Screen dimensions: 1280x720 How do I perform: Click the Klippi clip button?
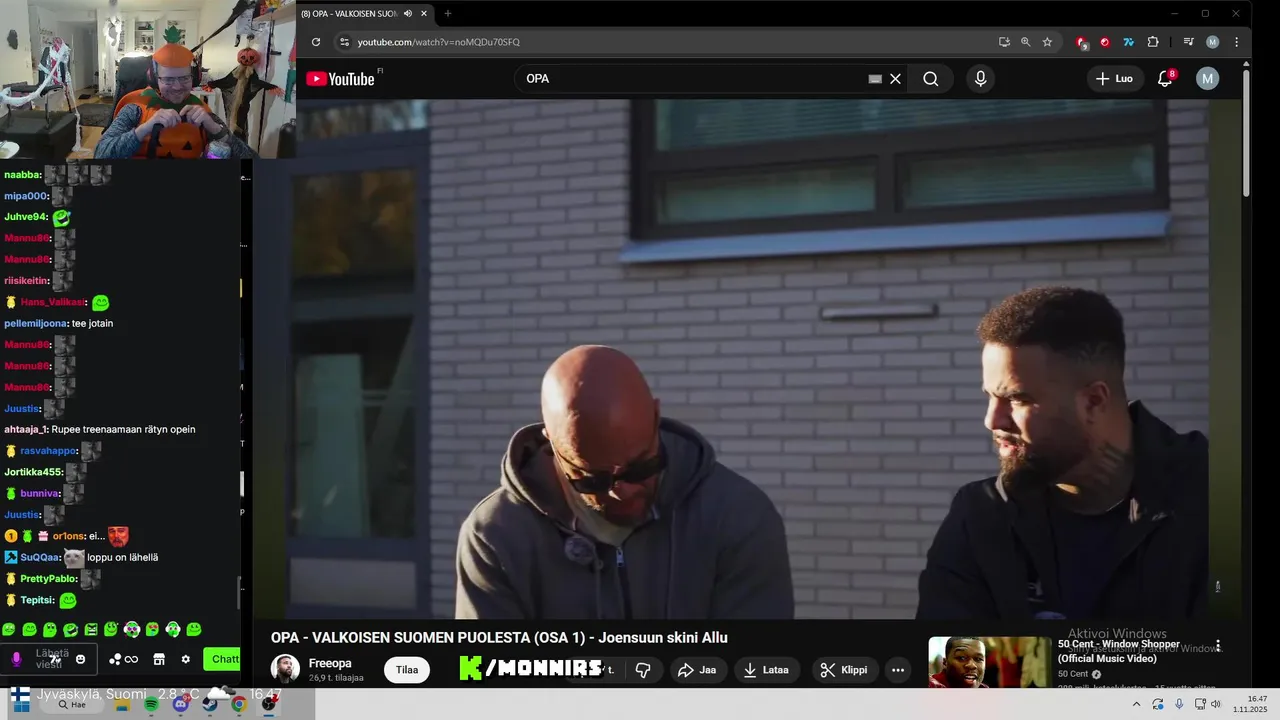845,670
